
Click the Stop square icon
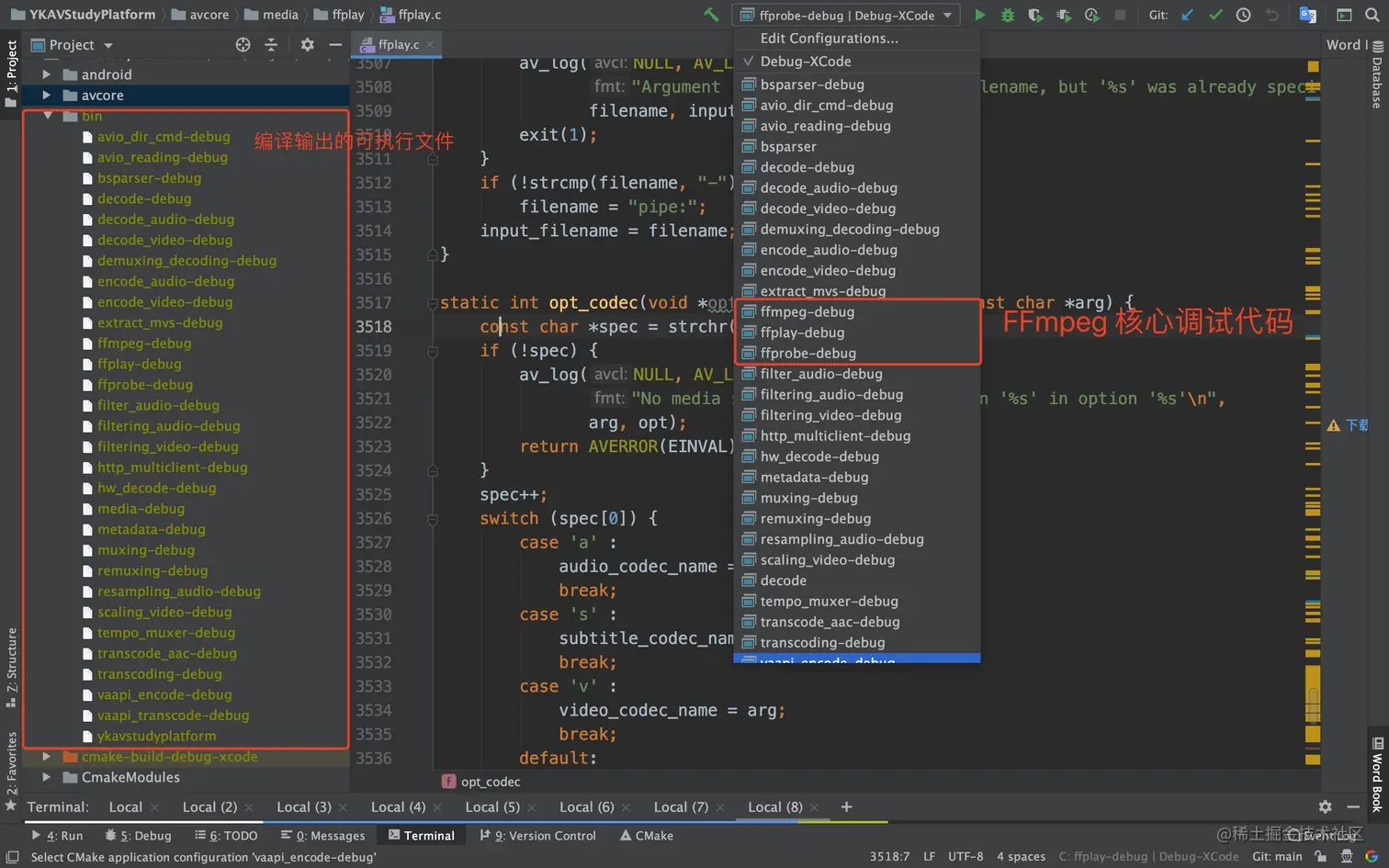(1120, 15)
